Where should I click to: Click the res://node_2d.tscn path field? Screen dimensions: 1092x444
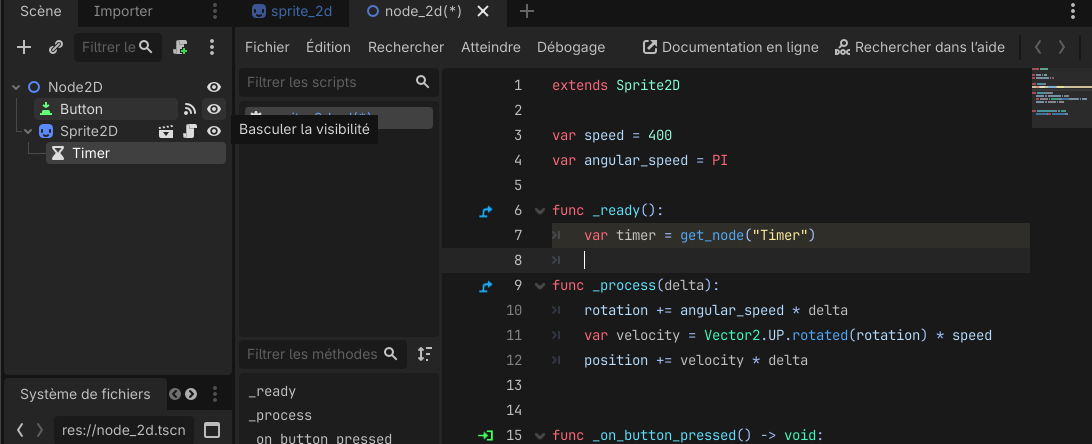[124, 430]
